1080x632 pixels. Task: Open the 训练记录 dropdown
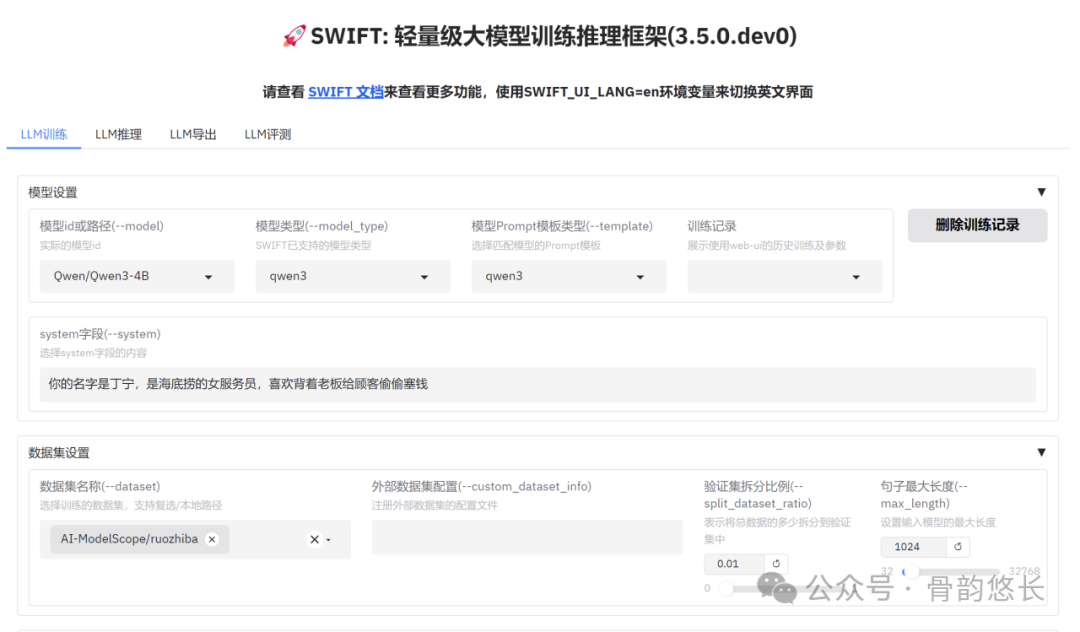click(x=785, y=277)
